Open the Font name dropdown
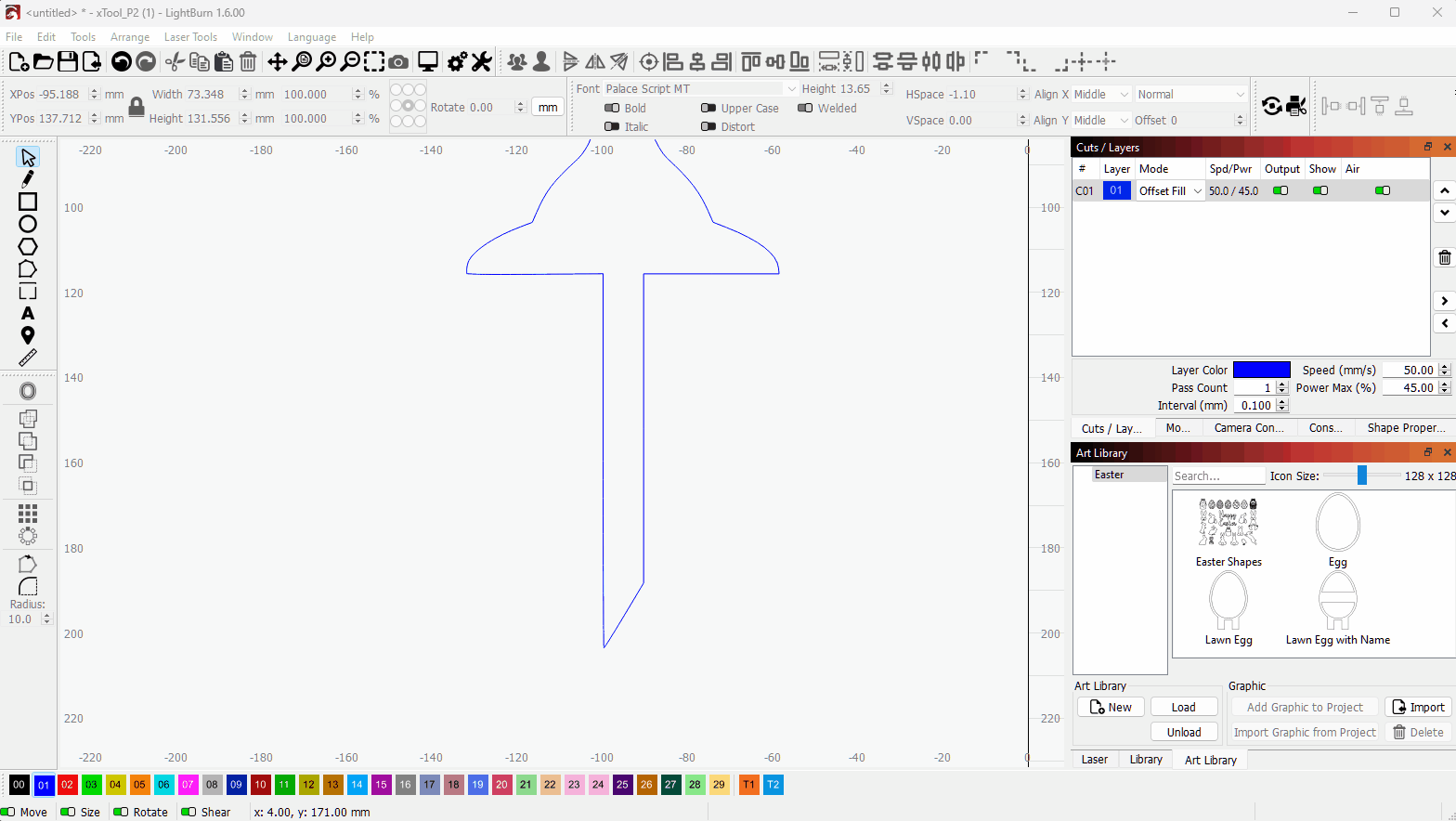 (x=700, y=89)
